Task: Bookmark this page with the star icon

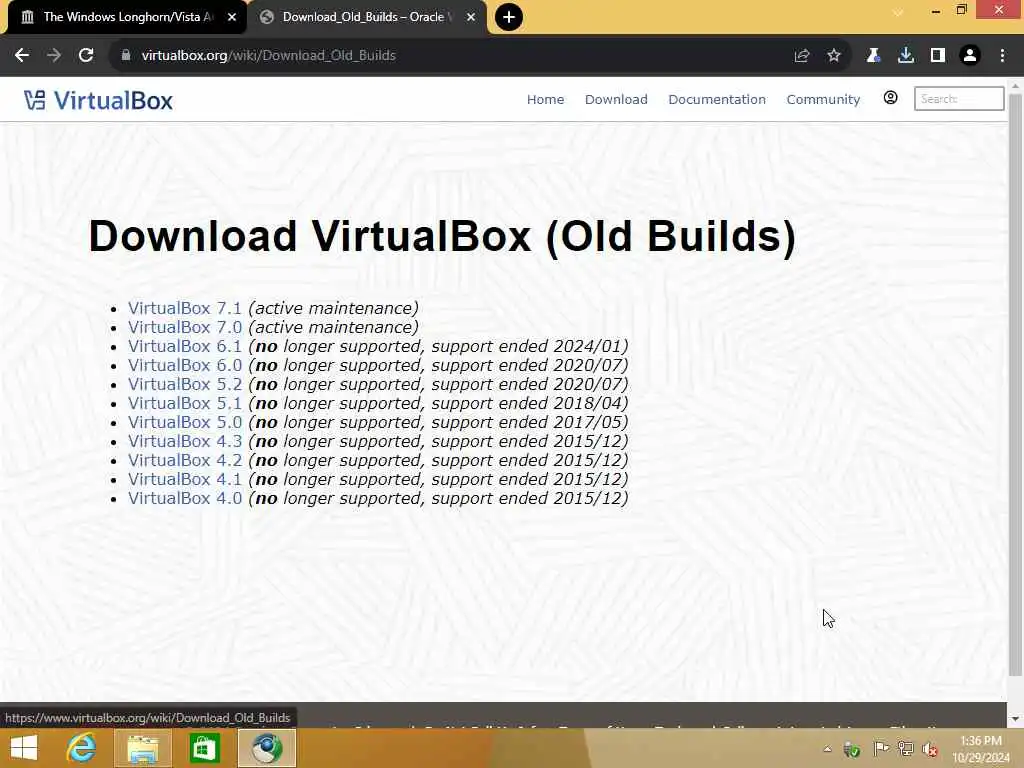Action: 834,56
